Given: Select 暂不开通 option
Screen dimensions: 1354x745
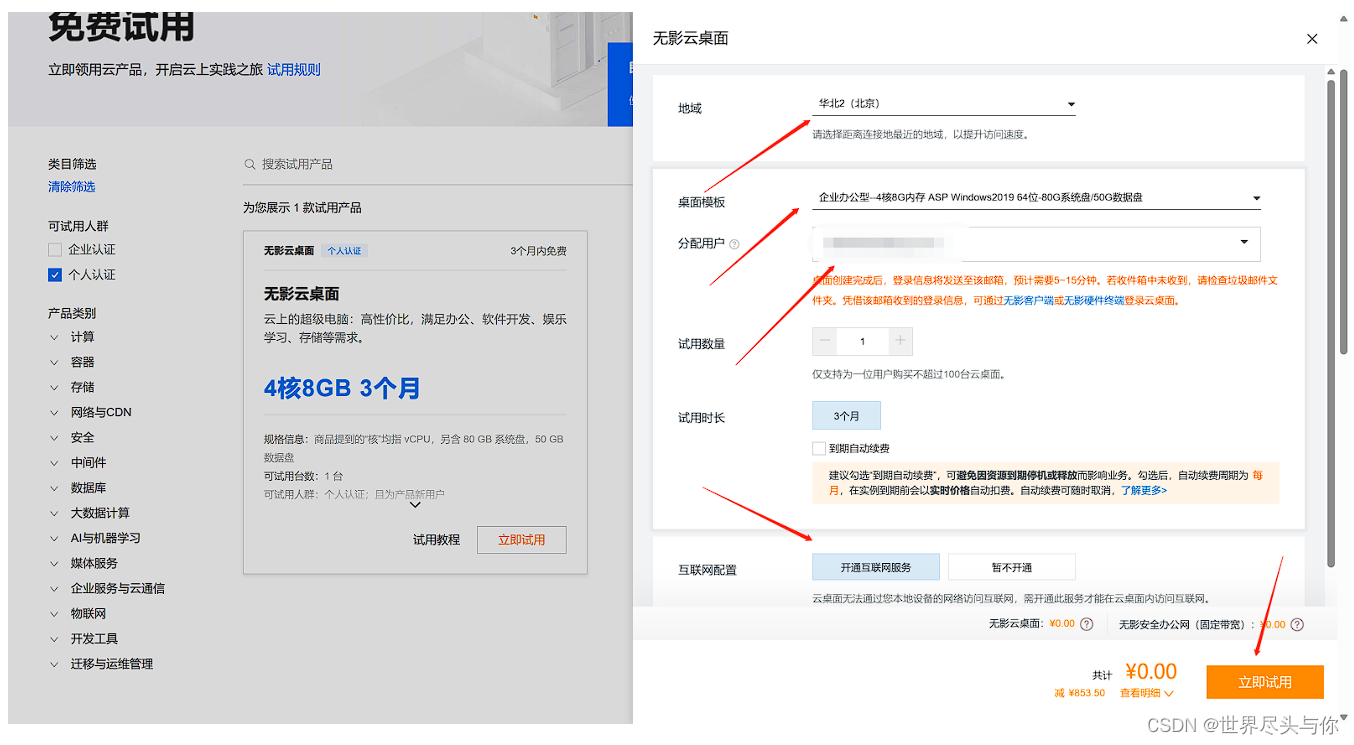Looking at the screenshot, I should (x=1012, y=567).
